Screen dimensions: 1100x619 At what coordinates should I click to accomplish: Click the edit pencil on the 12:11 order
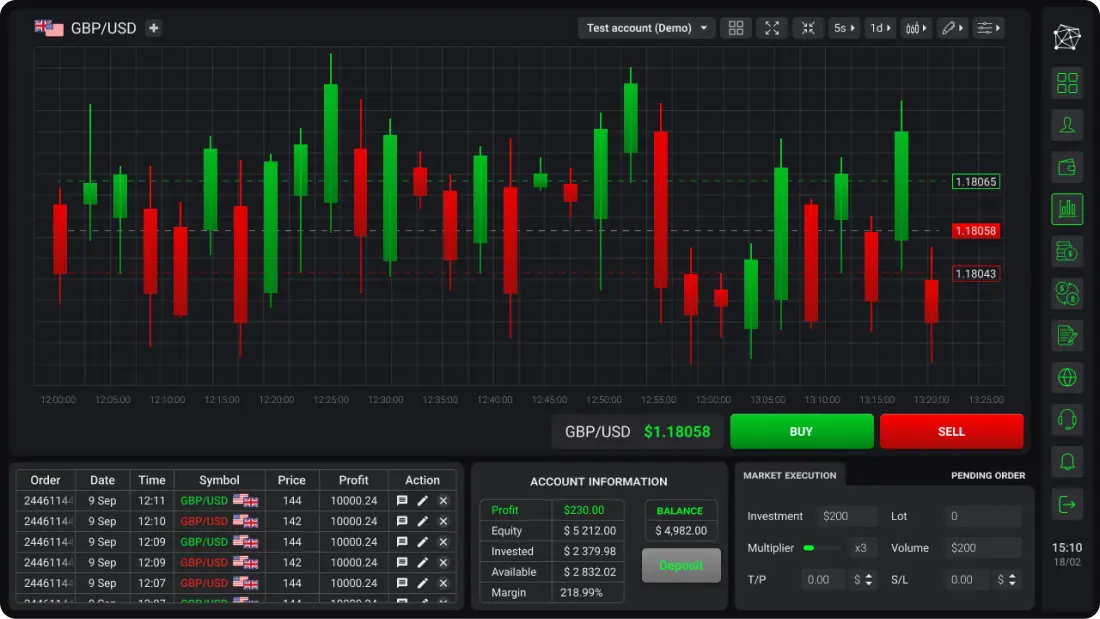click(x=422, y=501)
